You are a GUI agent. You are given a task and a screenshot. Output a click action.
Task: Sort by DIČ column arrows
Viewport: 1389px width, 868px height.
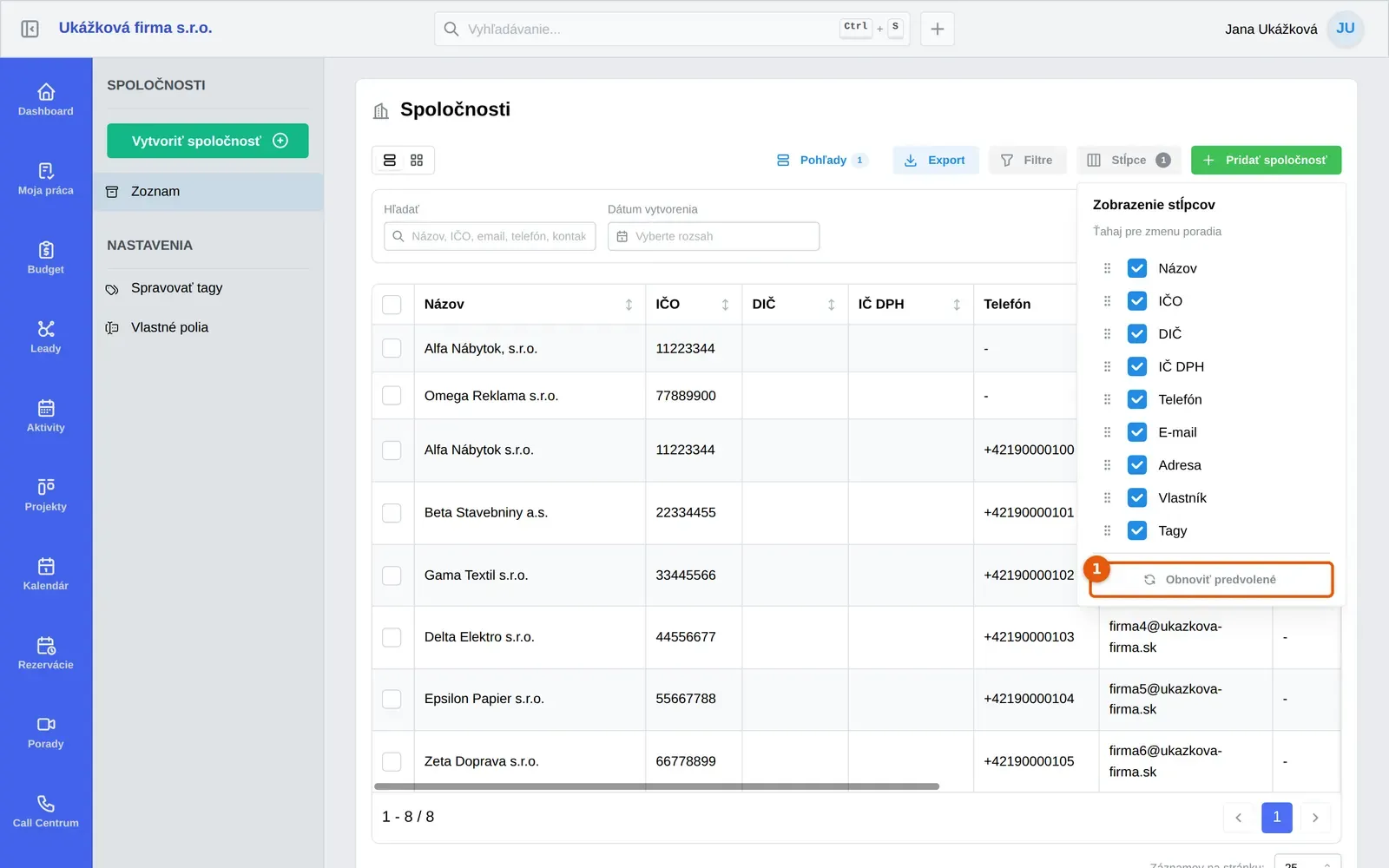tap(831, 305)
